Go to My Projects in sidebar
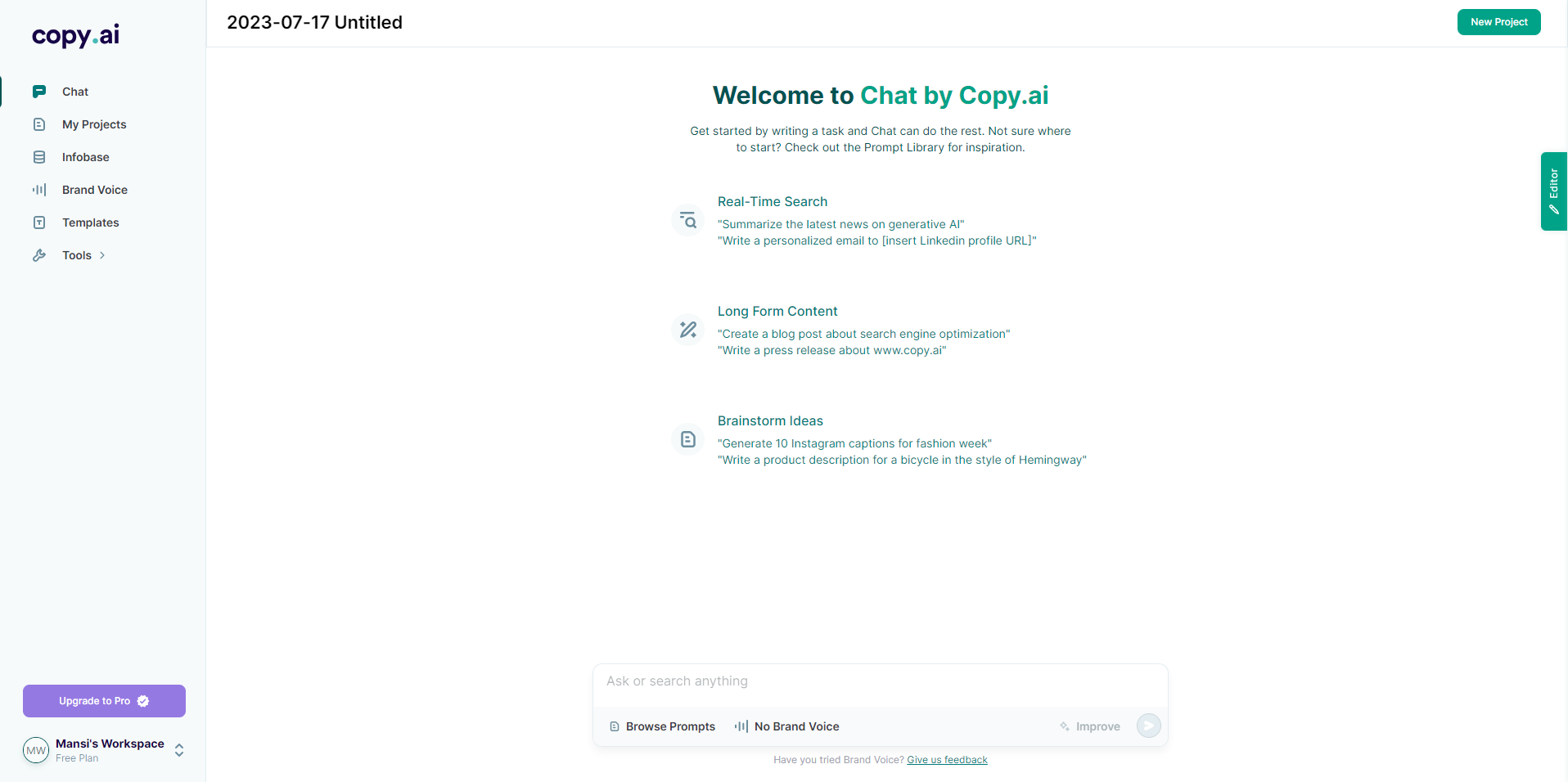The height and width of the screenshot is (782, 1568). pos(94,124)
